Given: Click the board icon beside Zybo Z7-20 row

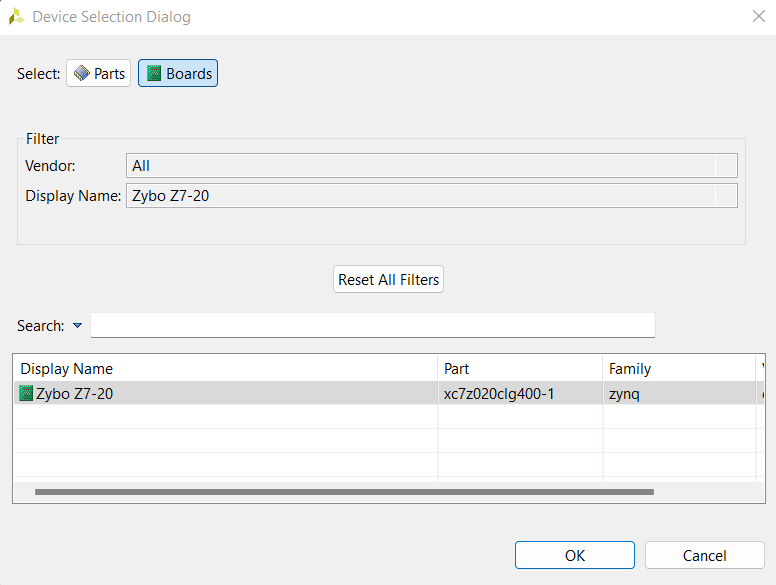Looking at the screenshot, I should [x=26, y=393].
